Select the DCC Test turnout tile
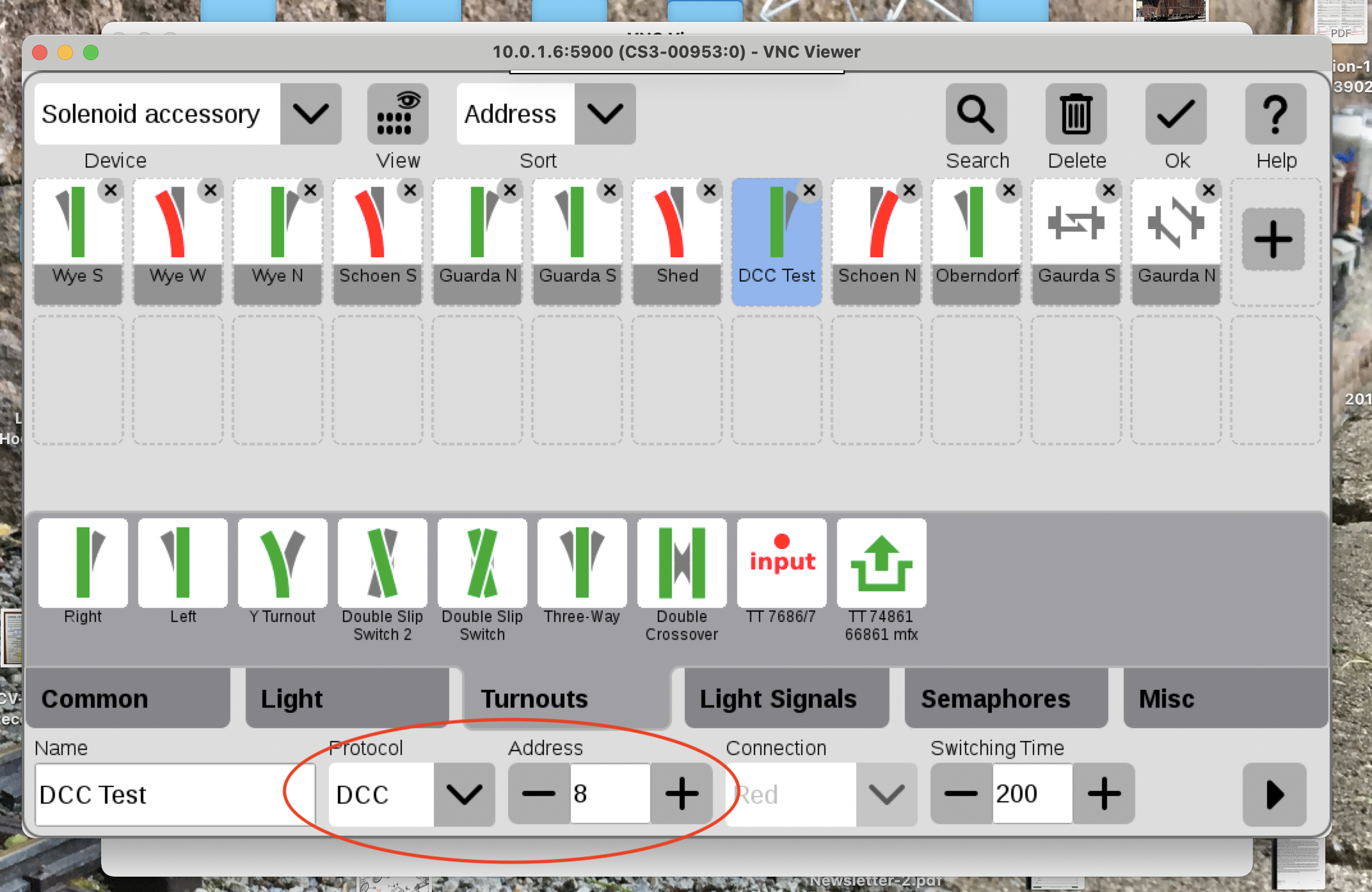This screenshot has height=892, width=1372. click(777, 241)
